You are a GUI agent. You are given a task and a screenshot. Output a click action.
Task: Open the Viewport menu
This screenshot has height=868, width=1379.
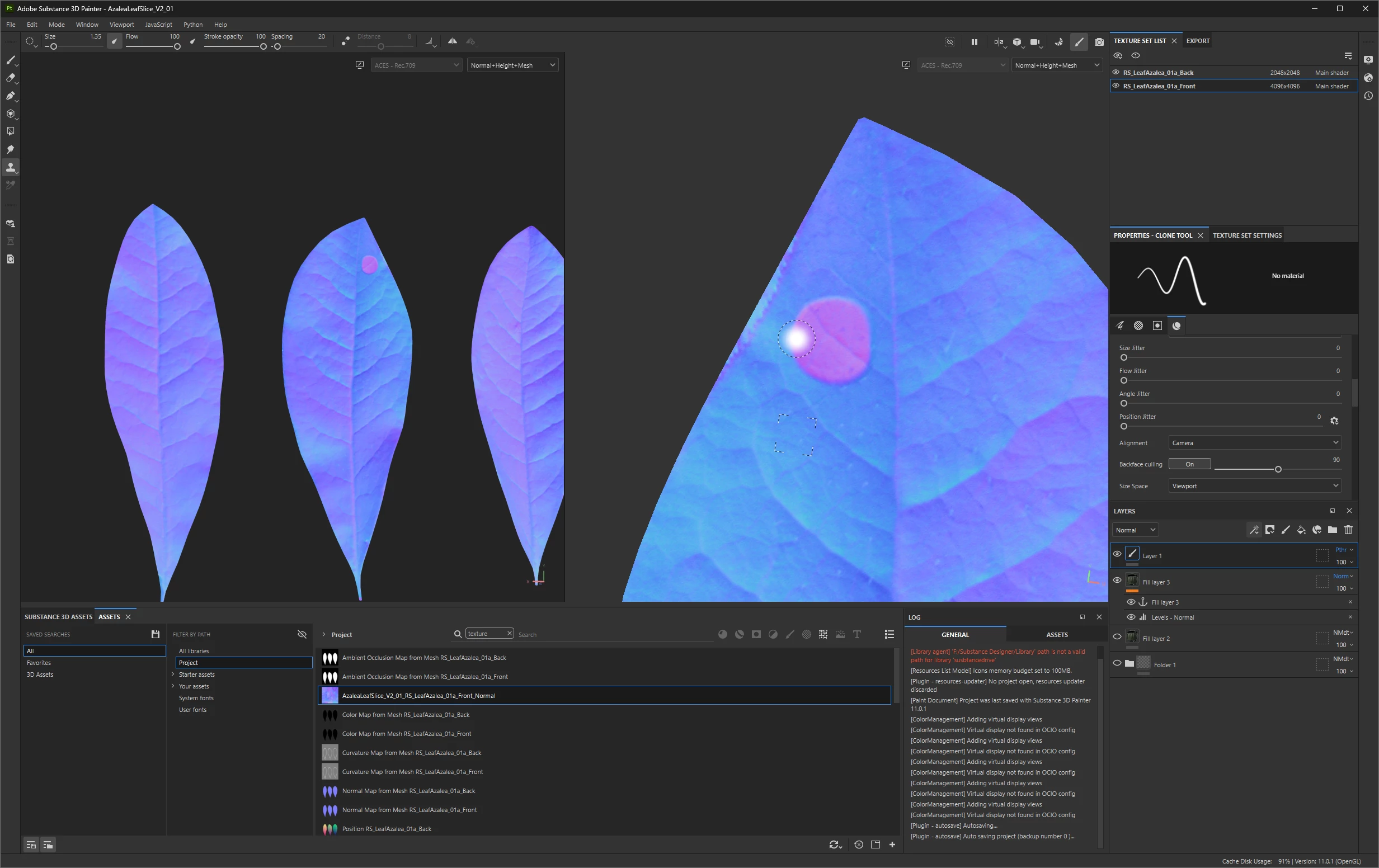(121, 25)
